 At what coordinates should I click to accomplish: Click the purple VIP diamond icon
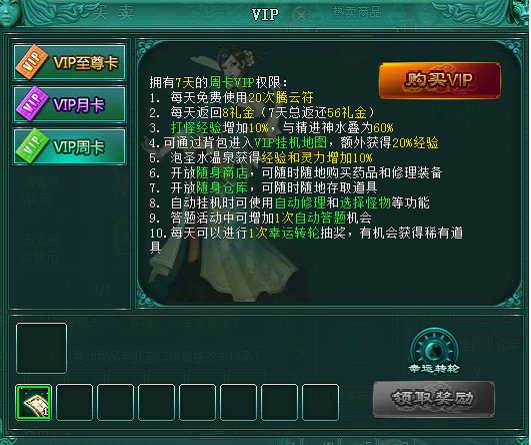[32, 103]
